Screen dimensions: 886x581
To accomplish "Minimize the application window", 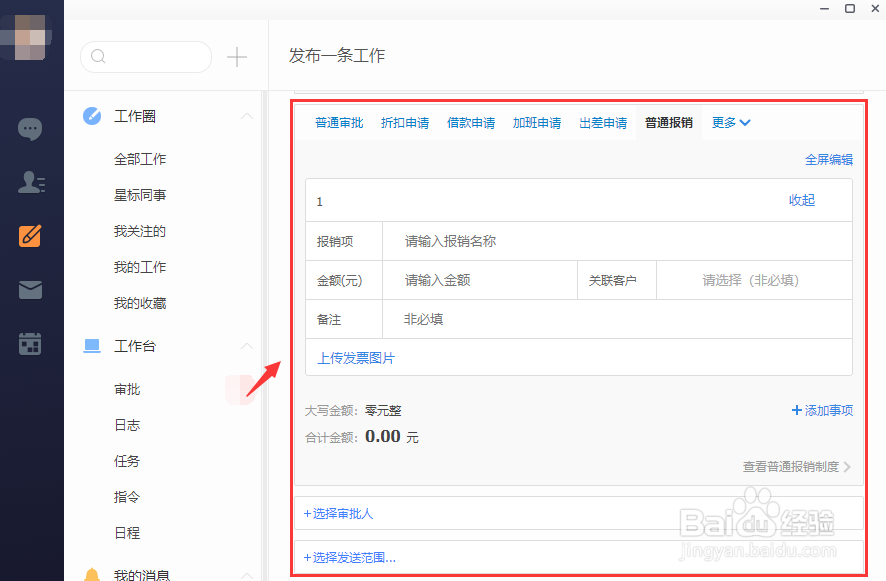I will [824, 9].
